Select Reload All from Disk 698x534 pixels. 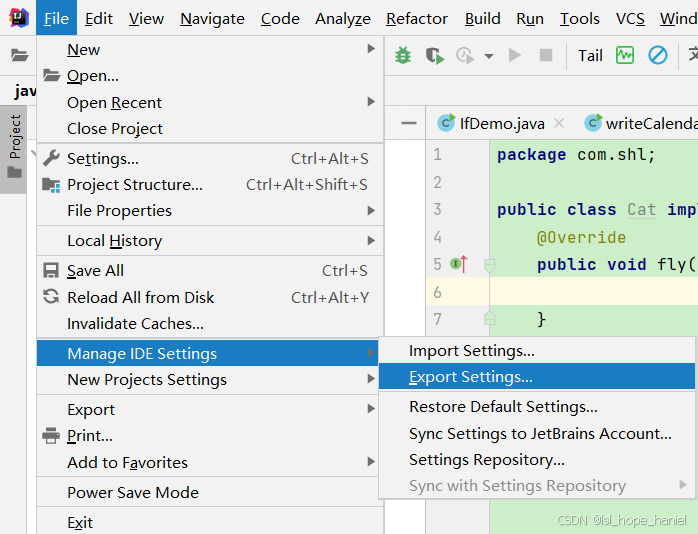pos(210,297)
